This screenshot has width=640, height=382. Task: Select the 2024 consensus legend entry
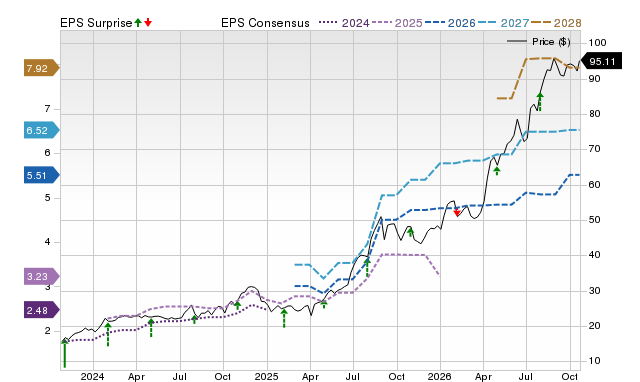[x=344, y=23]
